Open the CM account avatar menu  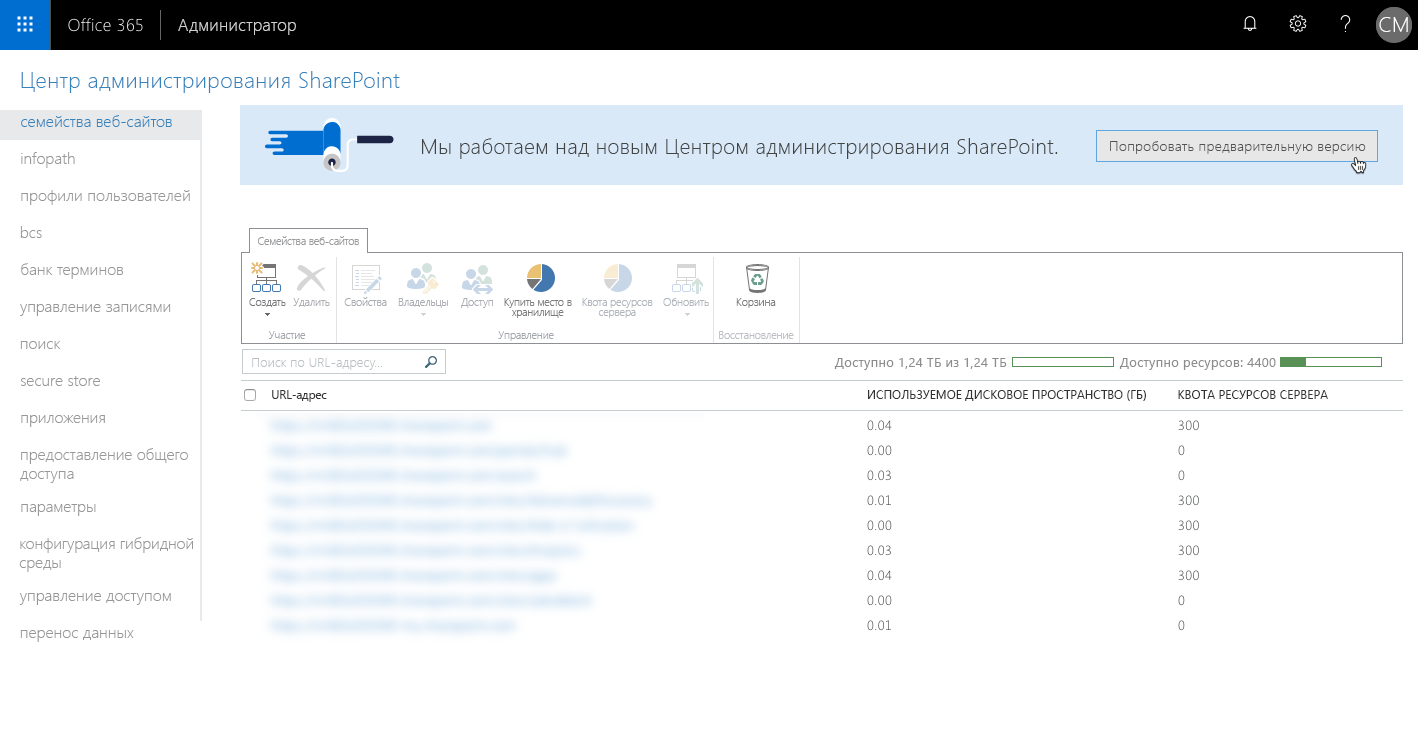1393,25
